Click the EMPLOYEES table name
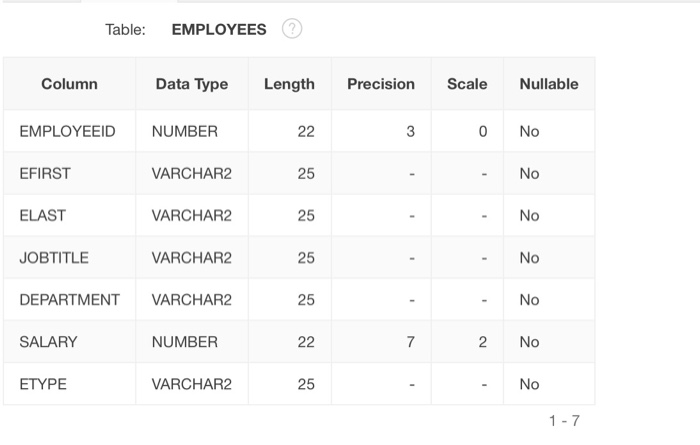 point(219,29)
